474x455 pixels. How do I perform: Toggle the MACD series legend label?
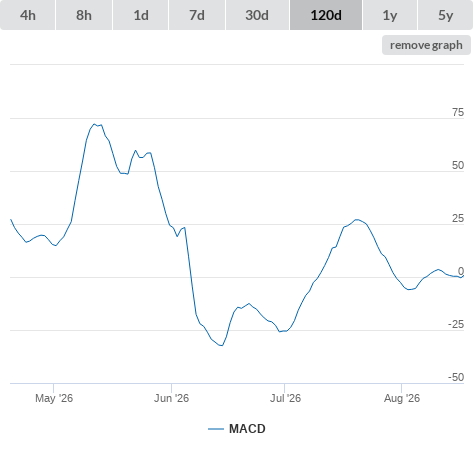click(x=247, y=429)
